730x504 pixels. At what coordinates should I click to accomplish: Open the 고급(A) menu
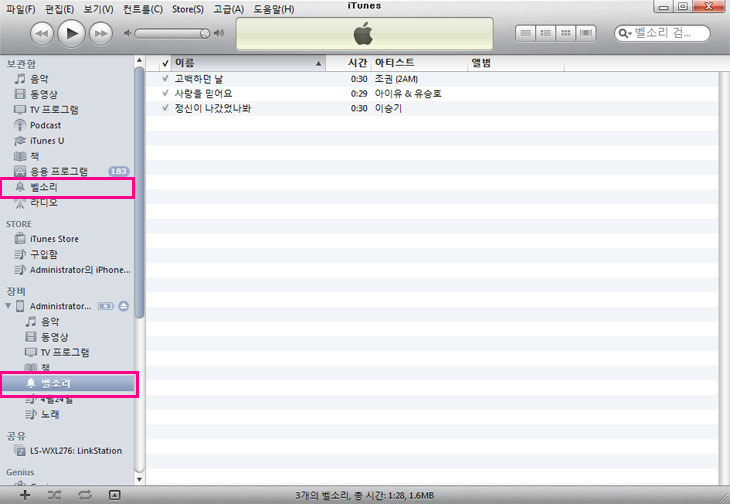pos(229,9)
